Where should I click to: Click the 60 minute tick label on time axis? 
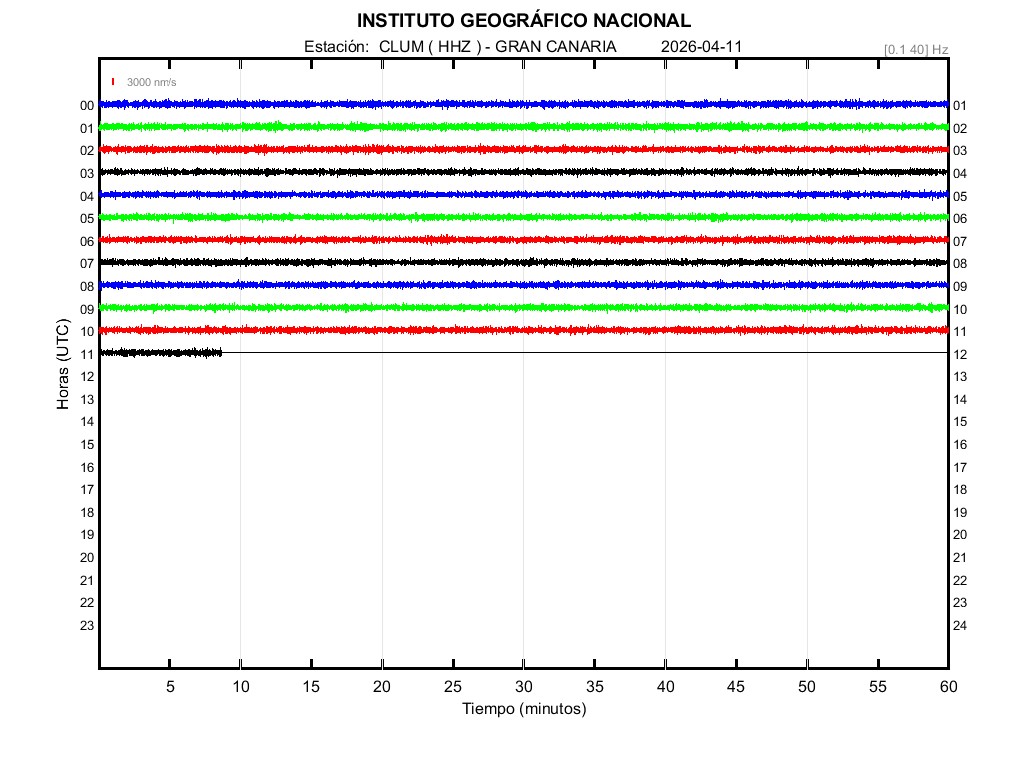tap(947, 687)
